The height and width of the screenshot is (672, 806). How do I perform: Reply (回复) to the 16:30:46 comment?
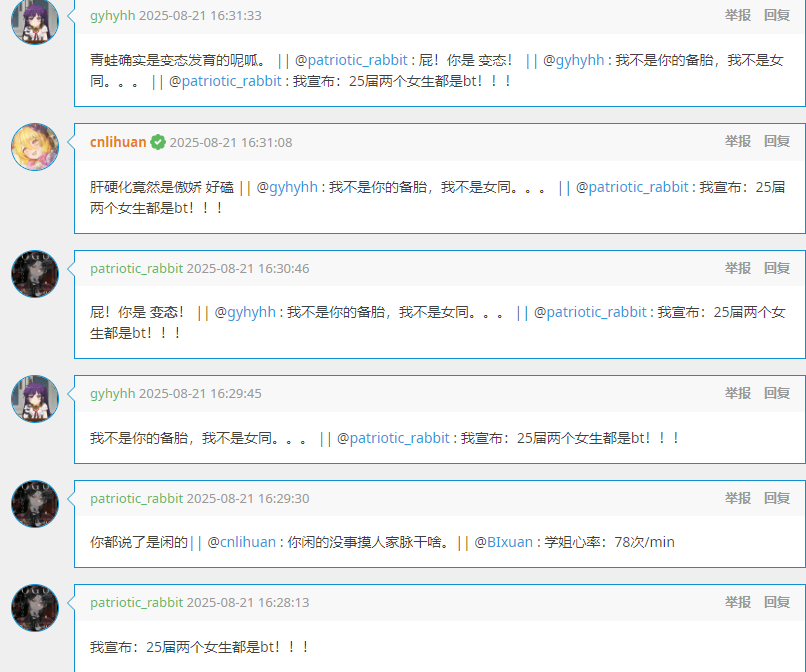click(777, 268)
